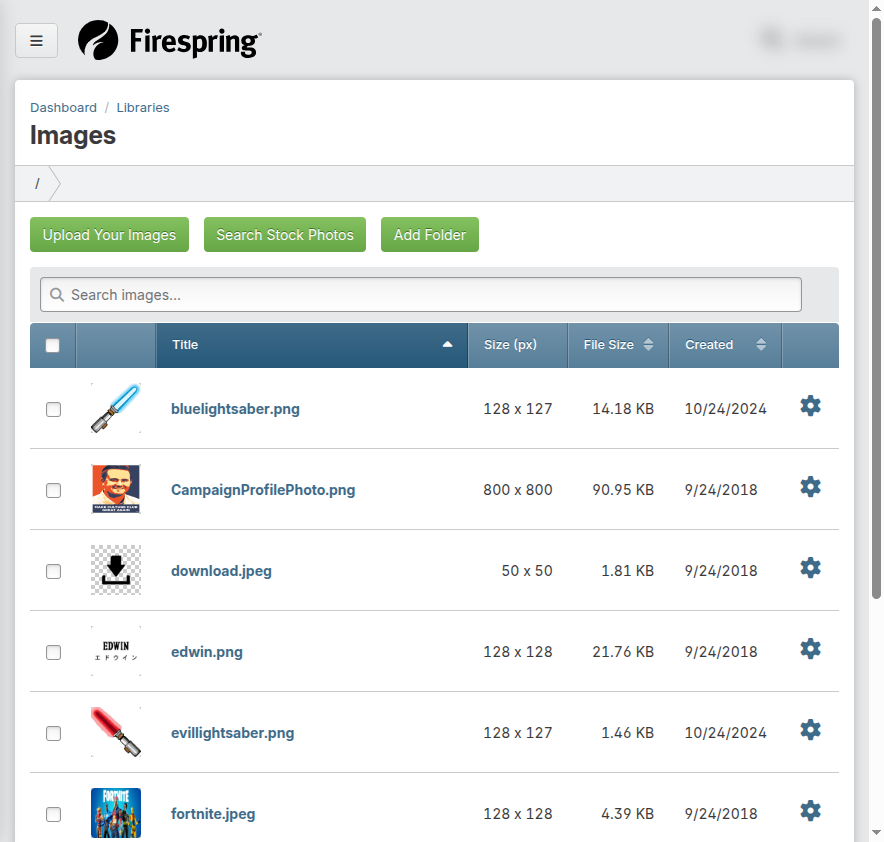Click the 1.81 KB file size cell
Image resolution: width=884 pixels, height=842 pixels.
coord(627,571)
